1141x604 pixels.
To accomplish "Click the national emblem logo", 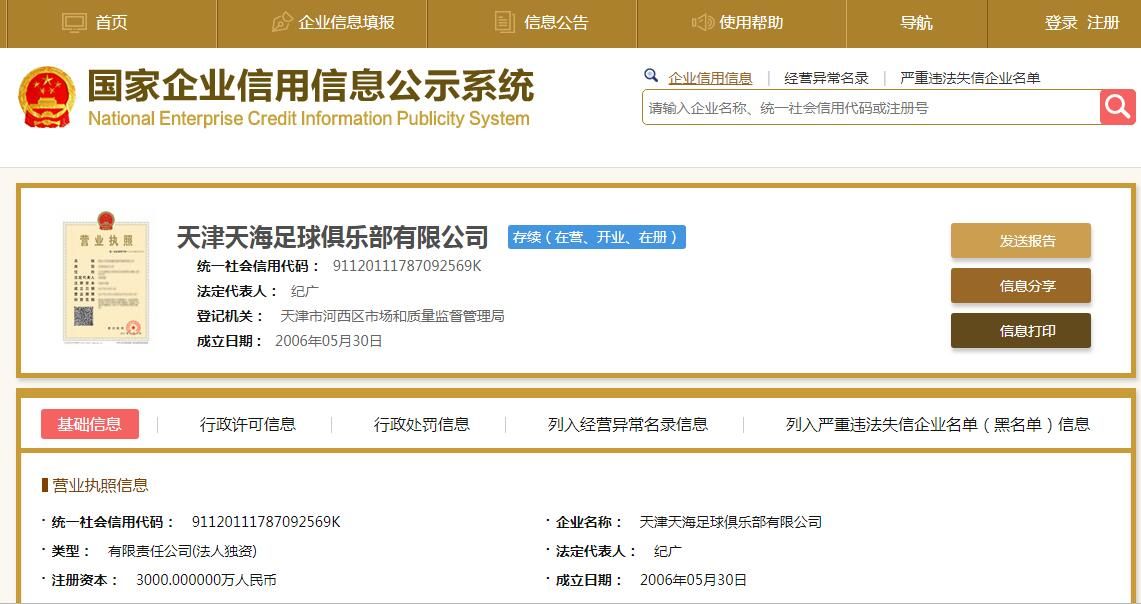I will tap(46, 98).
